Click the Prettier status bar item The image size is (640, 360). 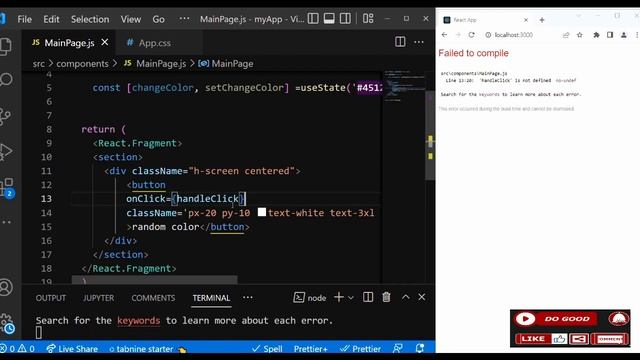coord(360,349)
